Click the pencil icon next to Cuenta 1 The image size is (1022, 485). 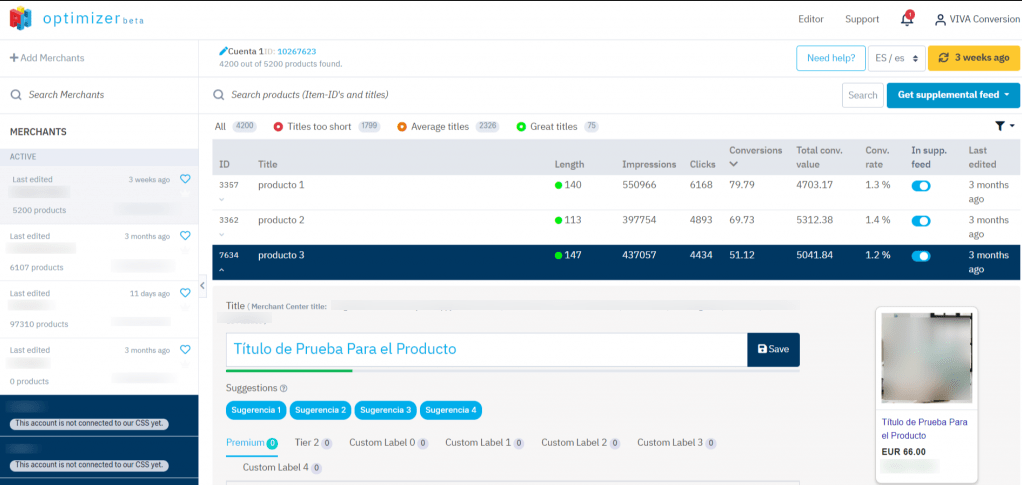[x=224, y=51]
